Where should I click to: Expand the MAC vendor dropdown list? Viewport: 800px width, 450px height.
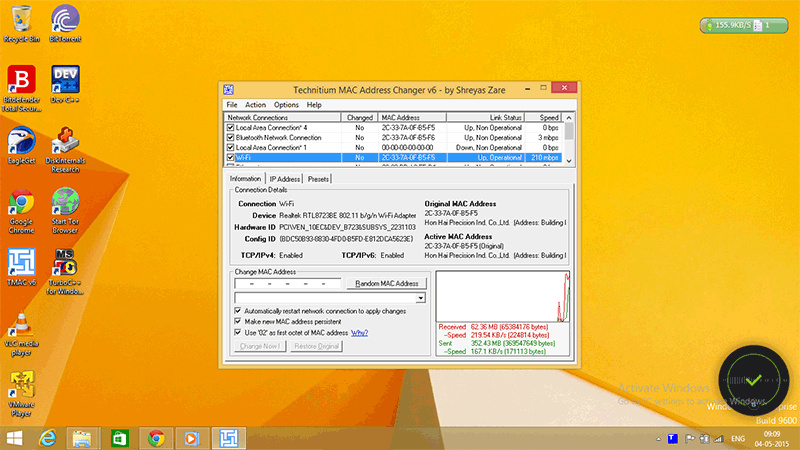point(421,298)
